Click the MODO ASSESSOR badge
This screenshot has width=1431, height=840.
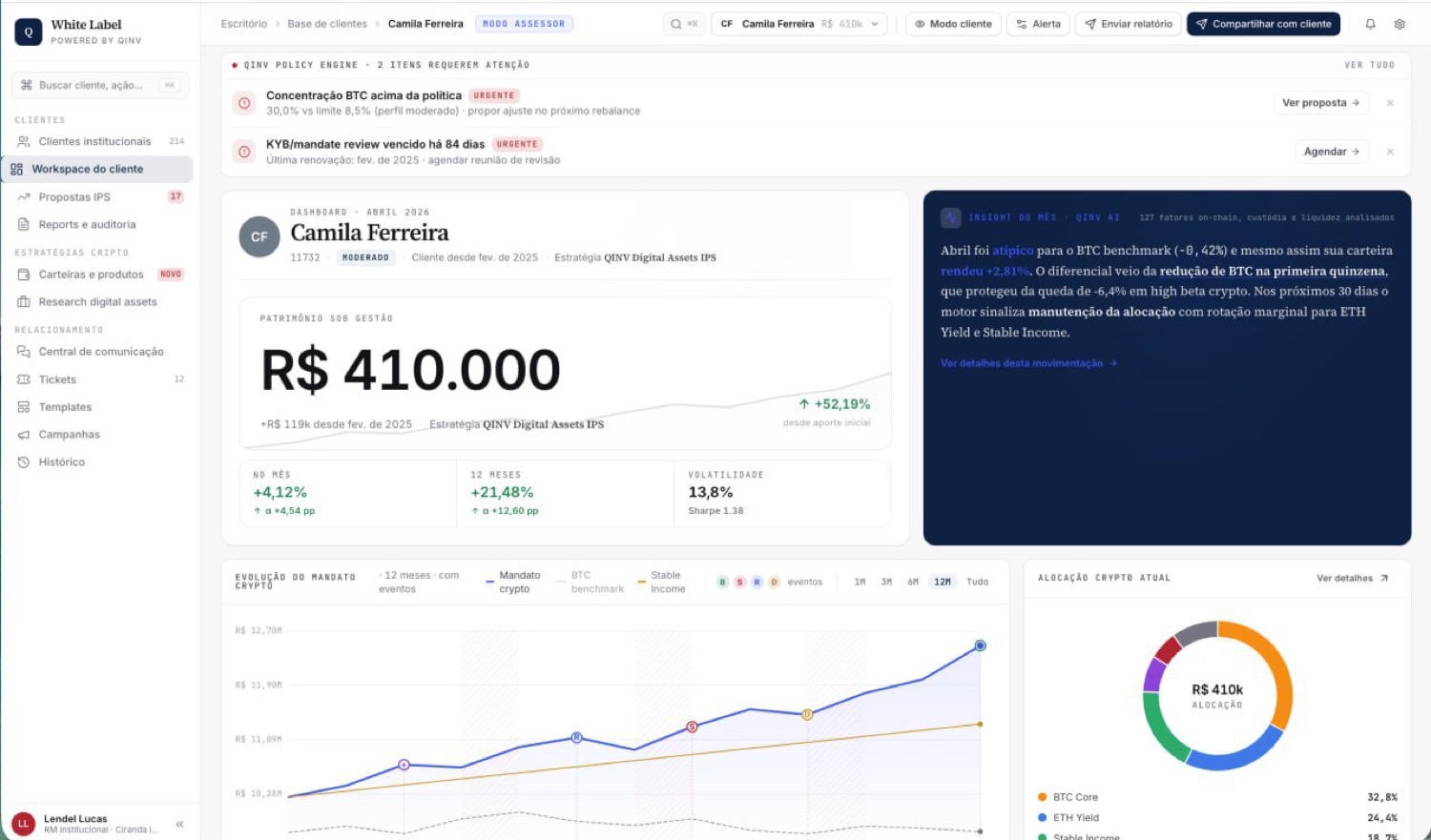tap(524, 24)
